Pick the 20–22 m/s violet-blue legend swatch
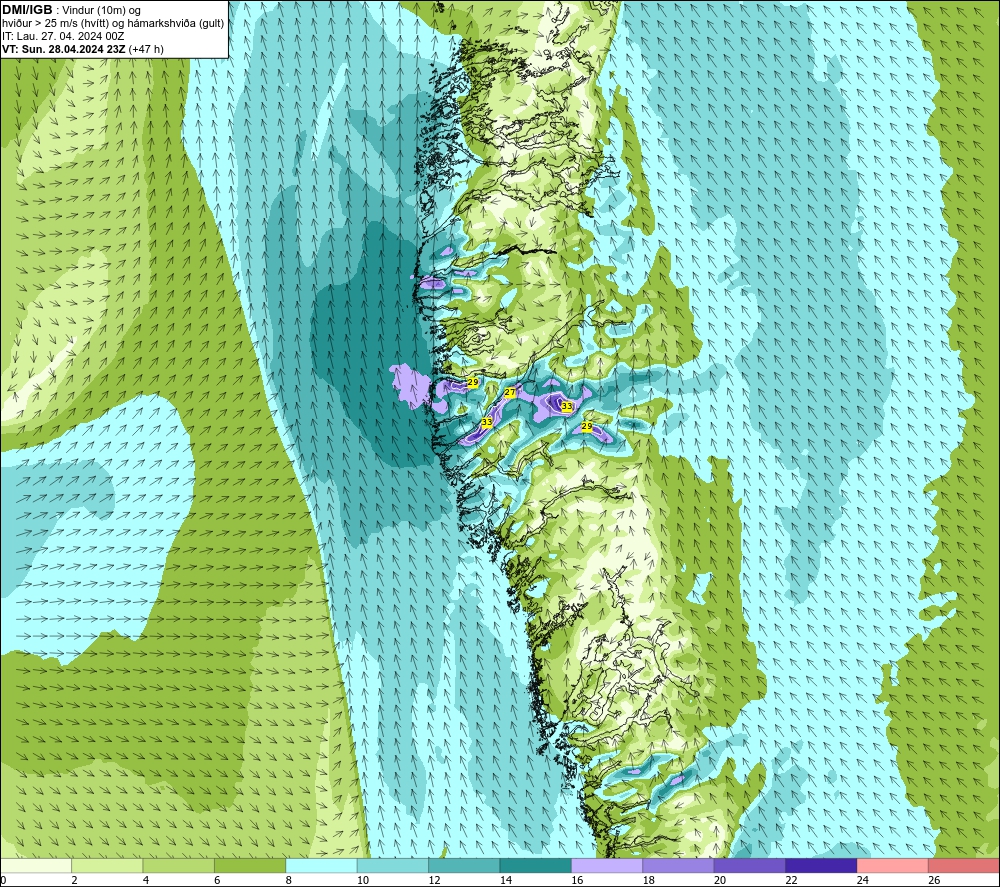The width and height of the screenshot is (1000, 887). tap(750, 865)
